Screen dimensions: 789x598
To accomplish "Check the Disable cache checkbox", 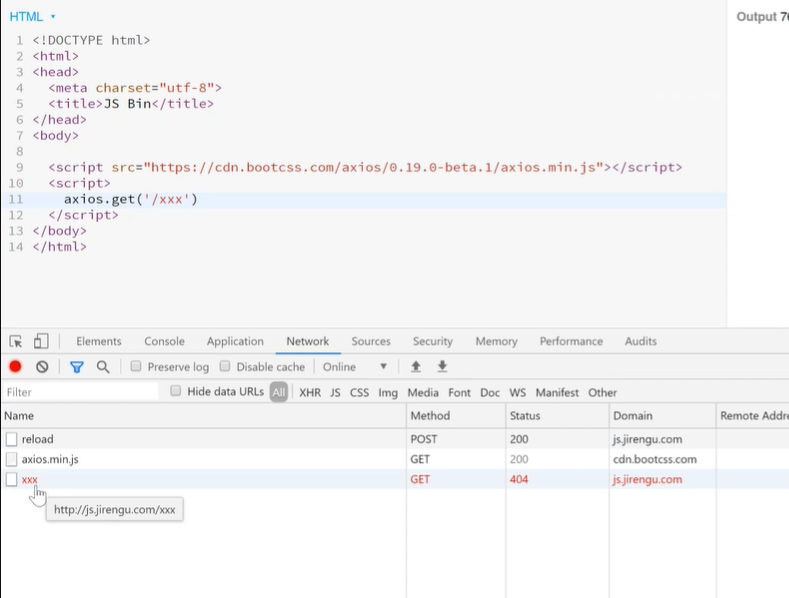I will coord(226,367).
